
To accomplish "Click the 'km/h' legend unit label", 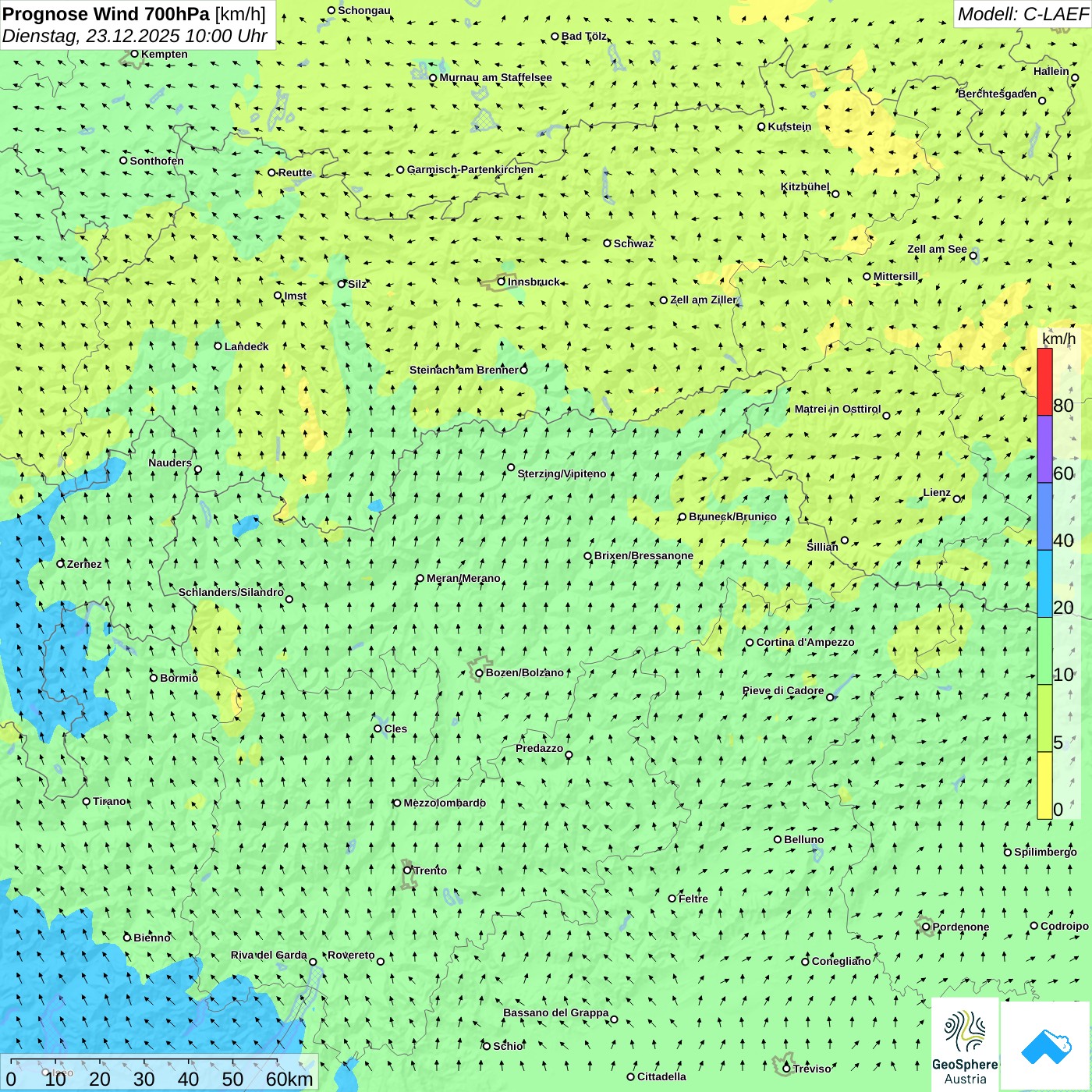I will click(1058, 339).
